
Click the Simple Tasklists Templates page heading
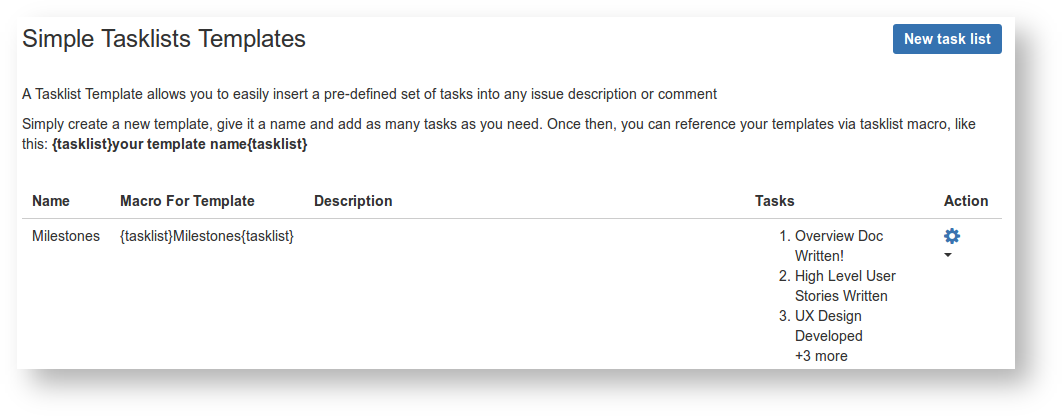pyautogui.click(x=164, y=39)
